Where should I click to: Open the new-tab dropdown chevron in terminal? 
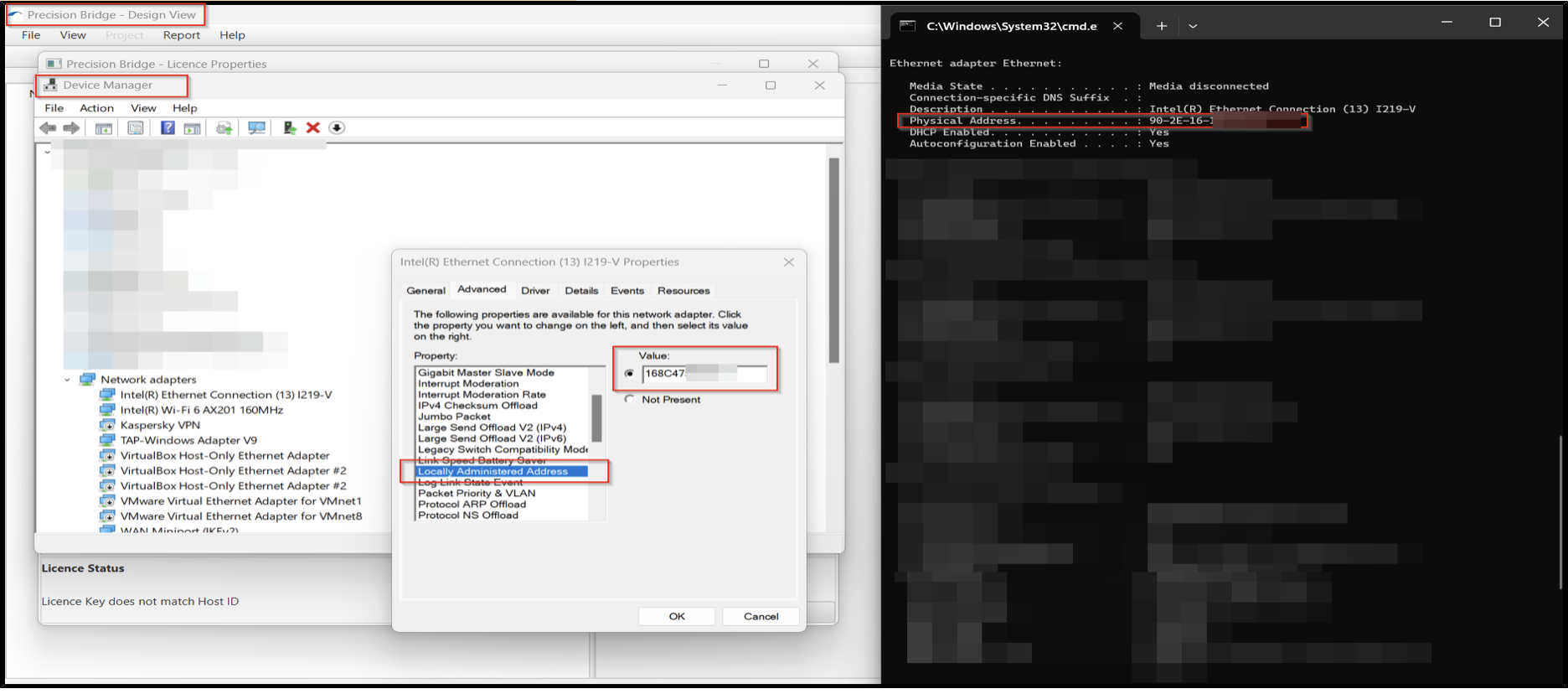(x=1193, y=26)
